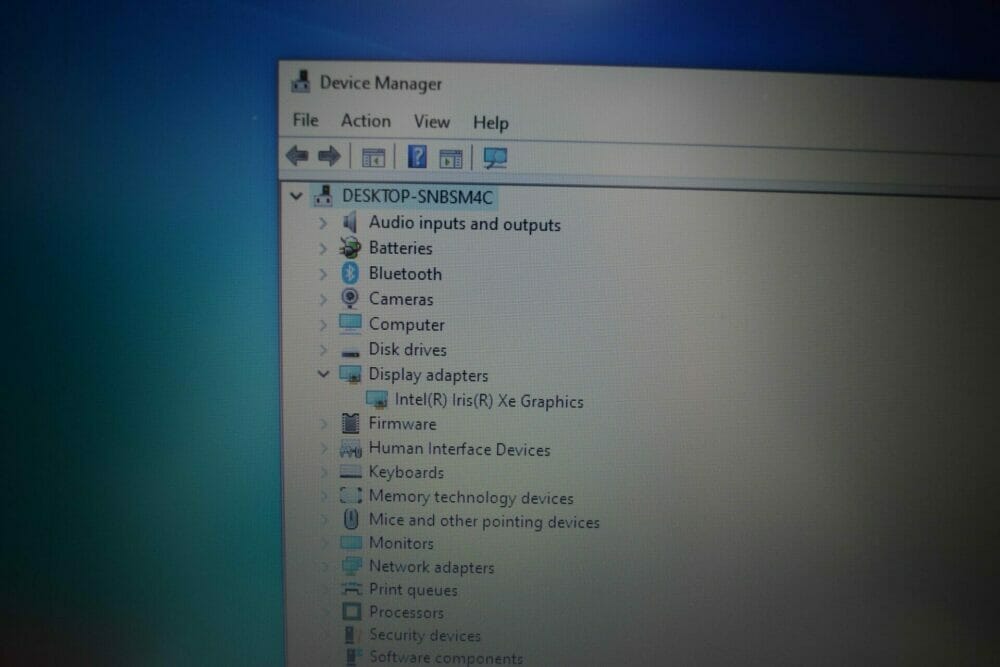Select the Software components label
Image resolution: width=1000 pixels, height=667 pixels.
coord(446,657)
